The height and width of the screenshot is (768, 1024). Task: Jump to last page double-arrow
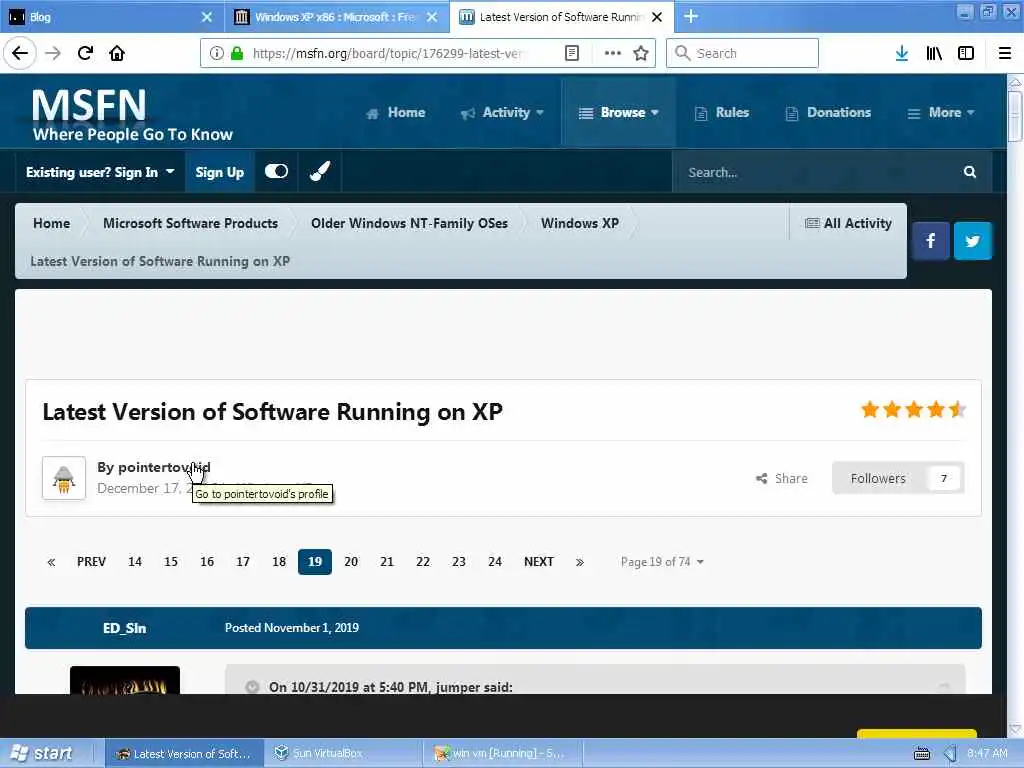579,562
